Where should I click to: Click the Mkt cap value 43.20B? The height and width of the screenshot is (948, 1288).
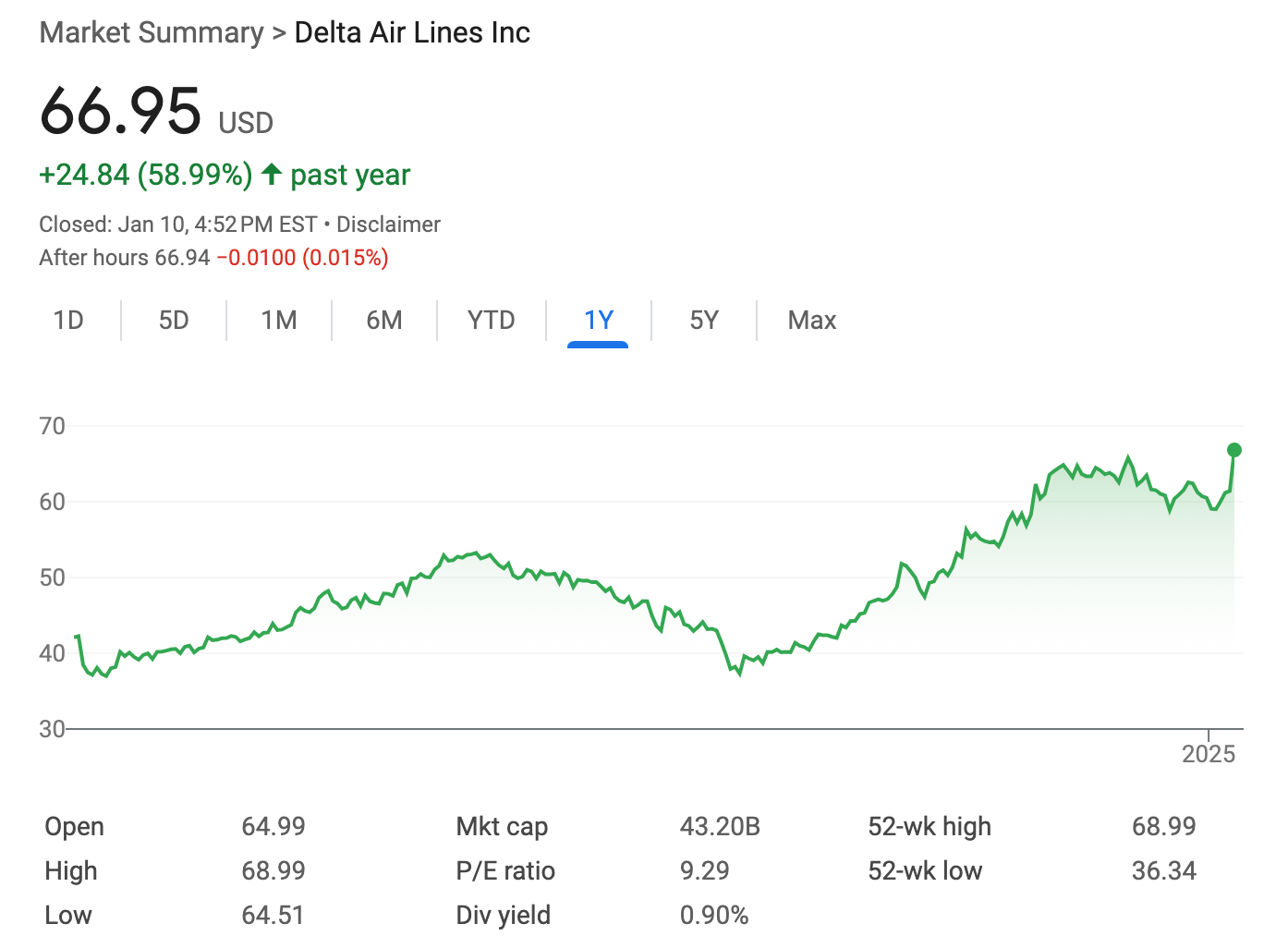point(720,826)
